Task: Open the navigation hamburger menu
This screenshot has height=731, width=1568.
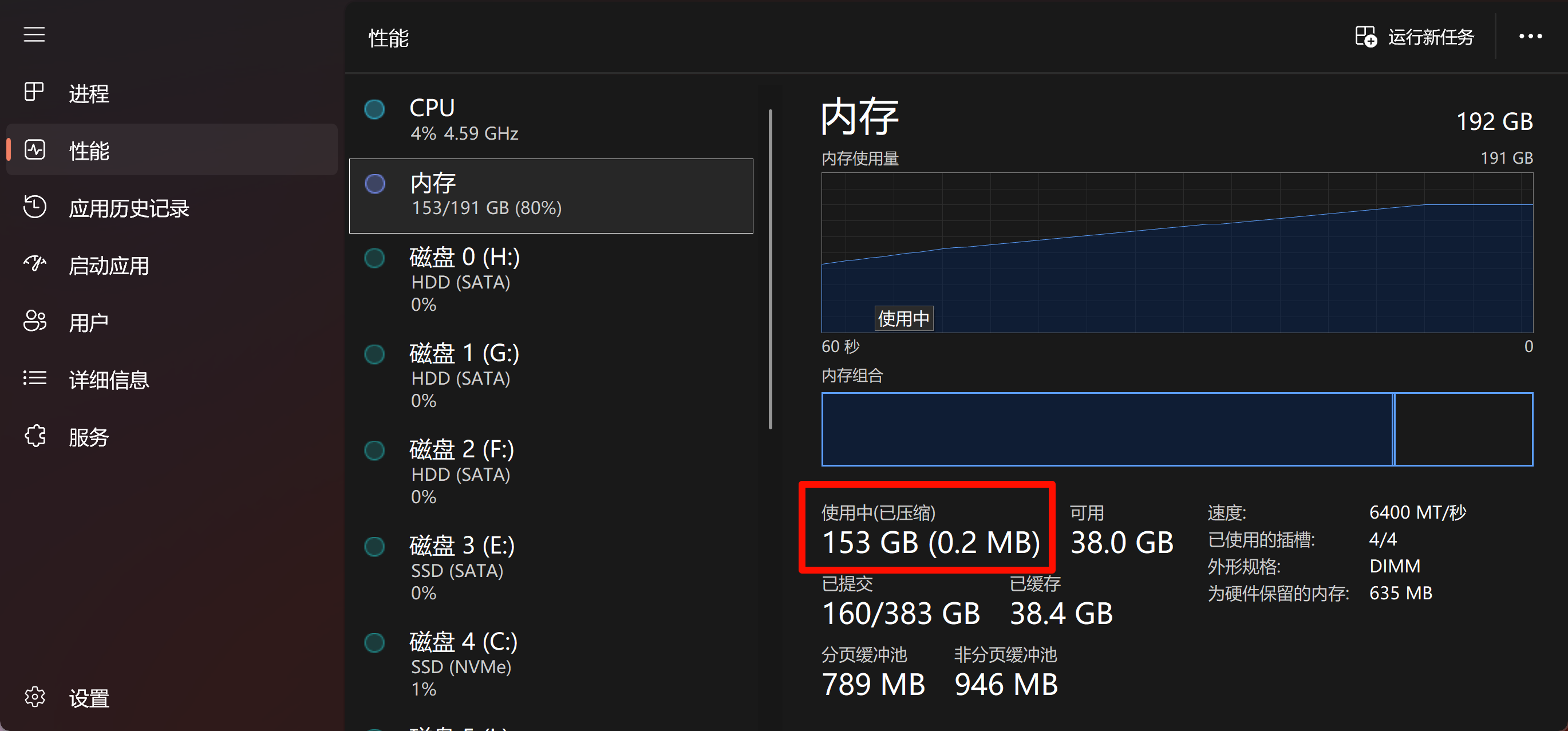Action: click(34, 35)
